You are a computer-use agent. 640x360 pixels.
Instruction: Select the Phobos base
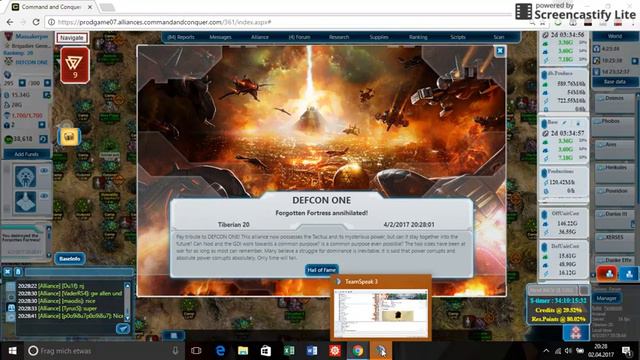point(614,127)
